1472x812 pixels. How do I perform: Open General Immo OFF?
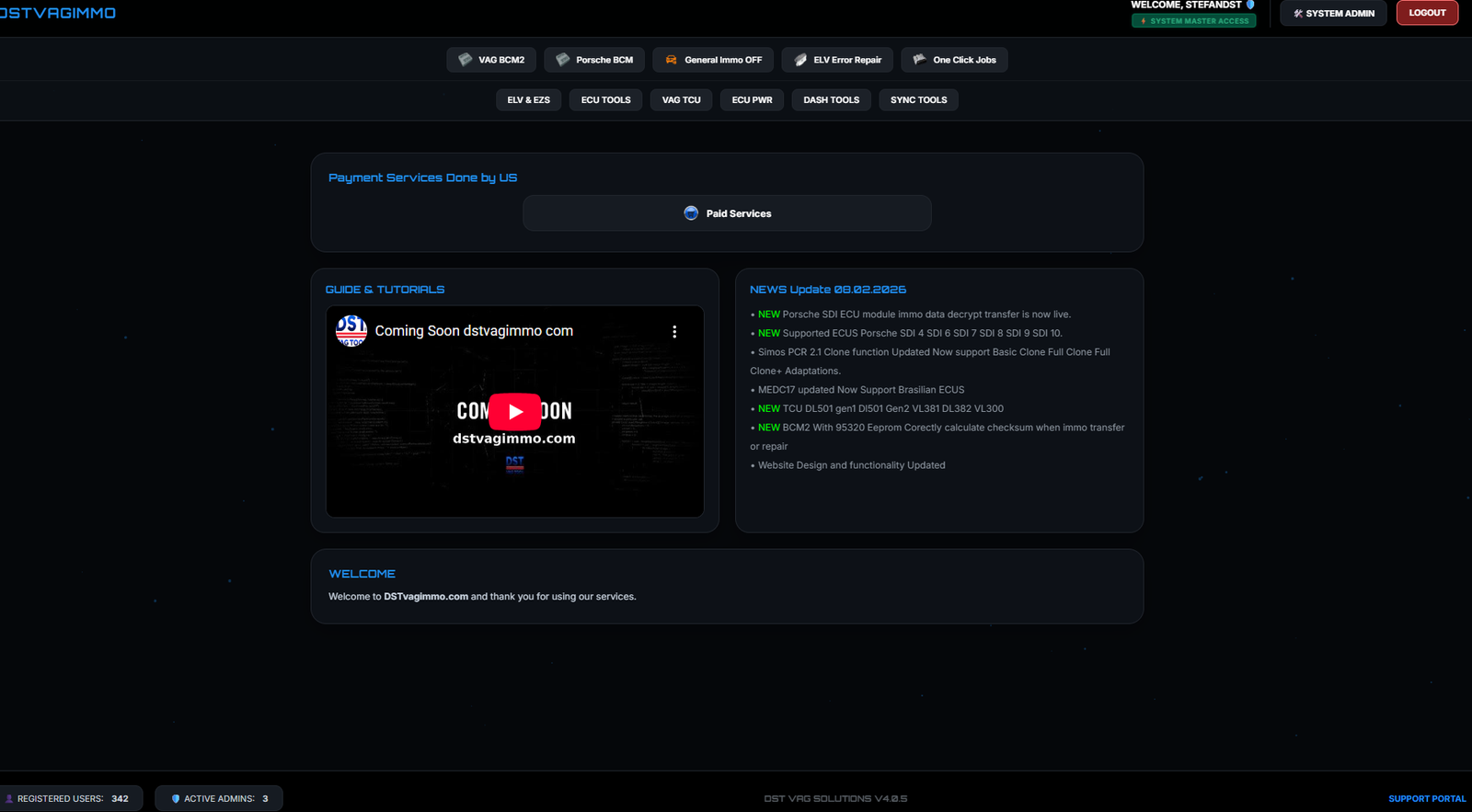tap(713, 60)
